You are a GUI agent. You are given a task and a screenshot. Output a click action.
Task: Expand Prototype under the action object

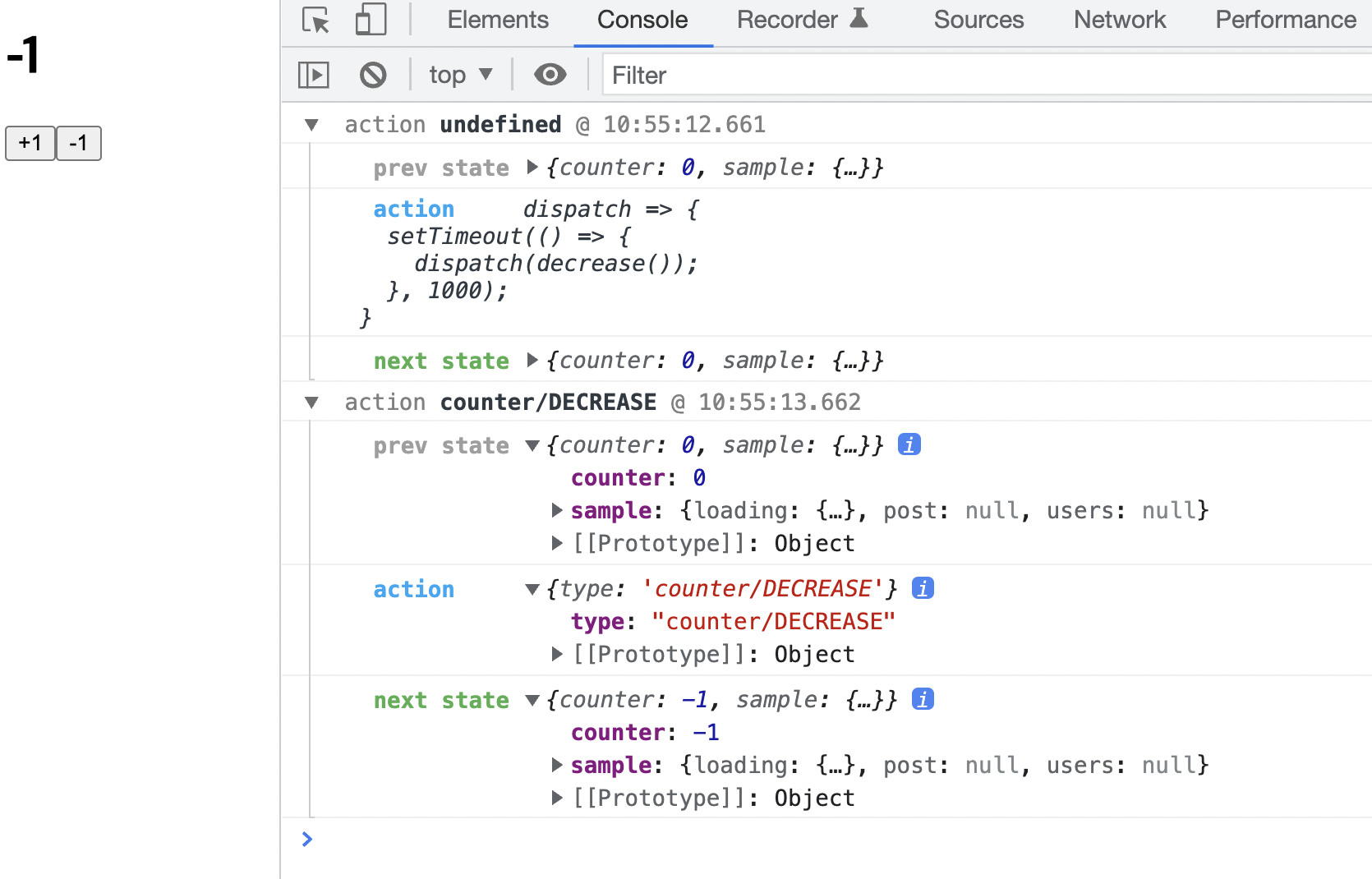point(557,654)
